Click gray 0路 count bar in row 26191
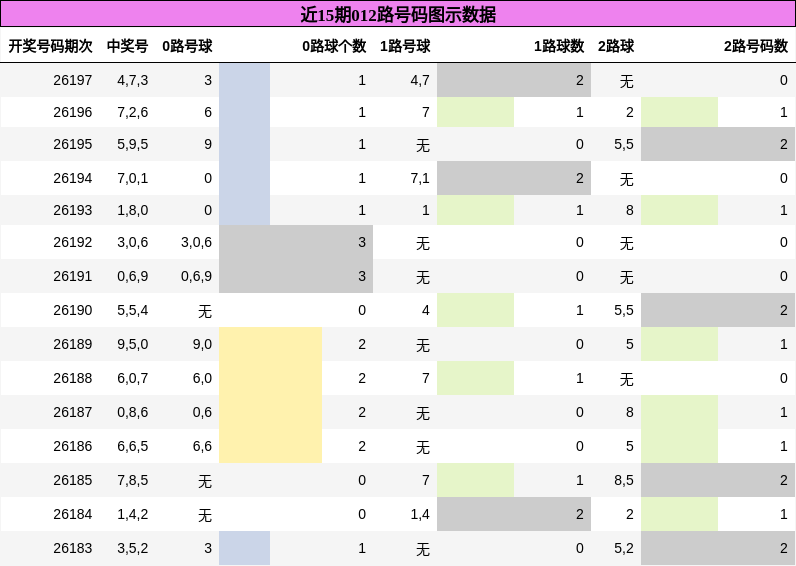 [x=296, y=276]
